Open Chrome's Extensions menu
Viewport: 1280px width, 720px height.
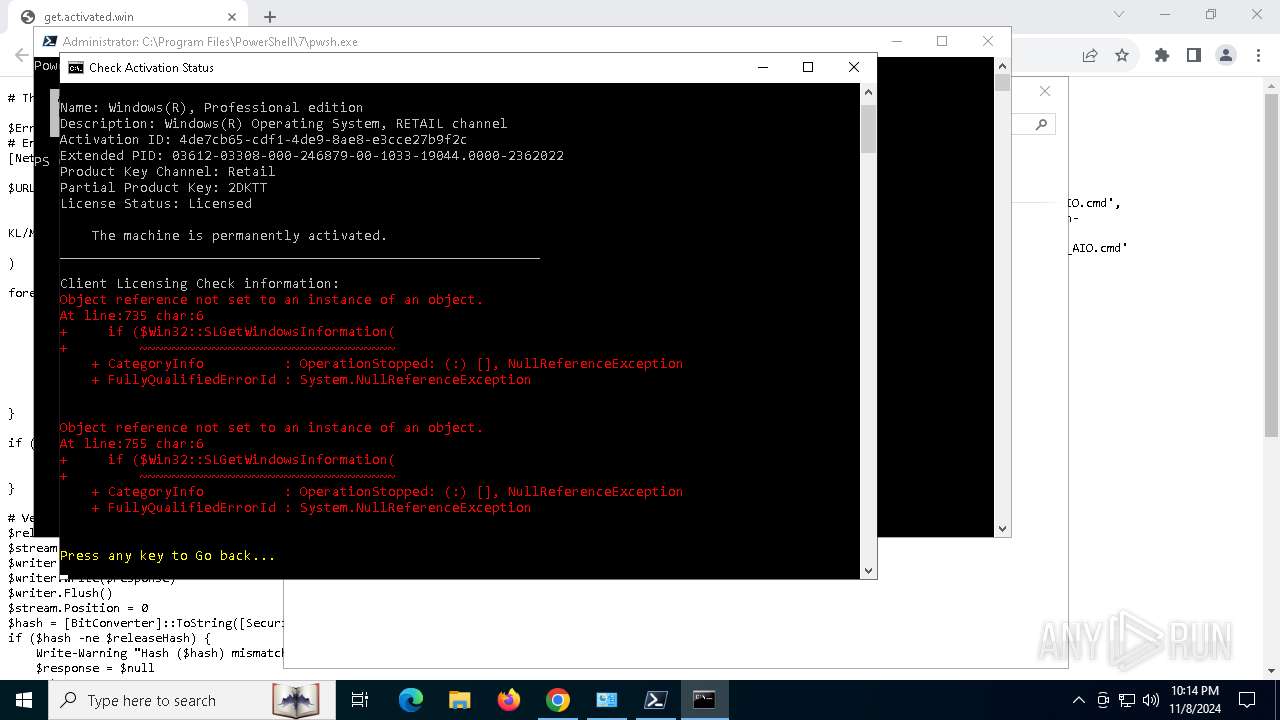[1162, 56]
